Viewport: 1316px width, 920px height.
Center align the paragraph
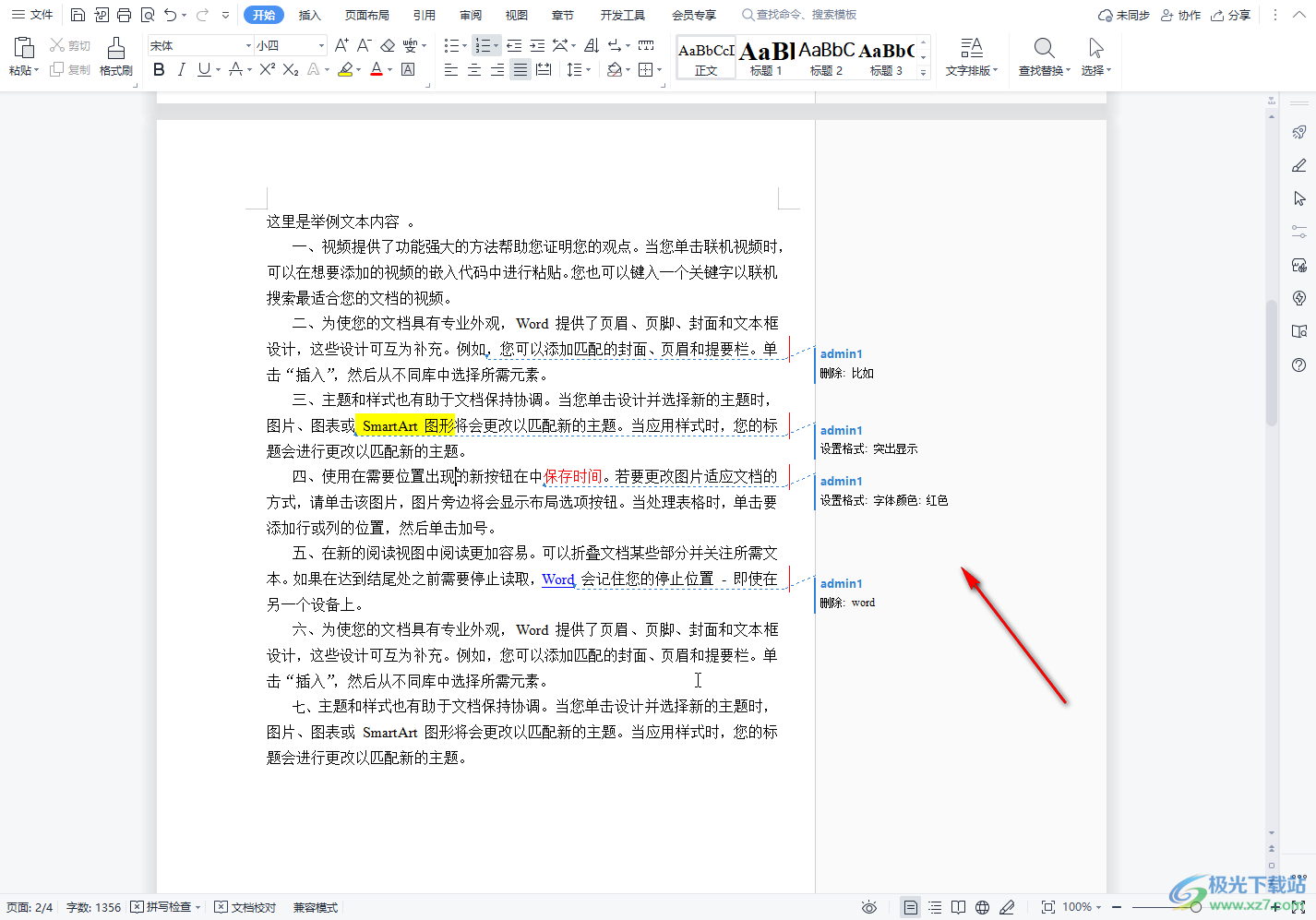point(474,69)
